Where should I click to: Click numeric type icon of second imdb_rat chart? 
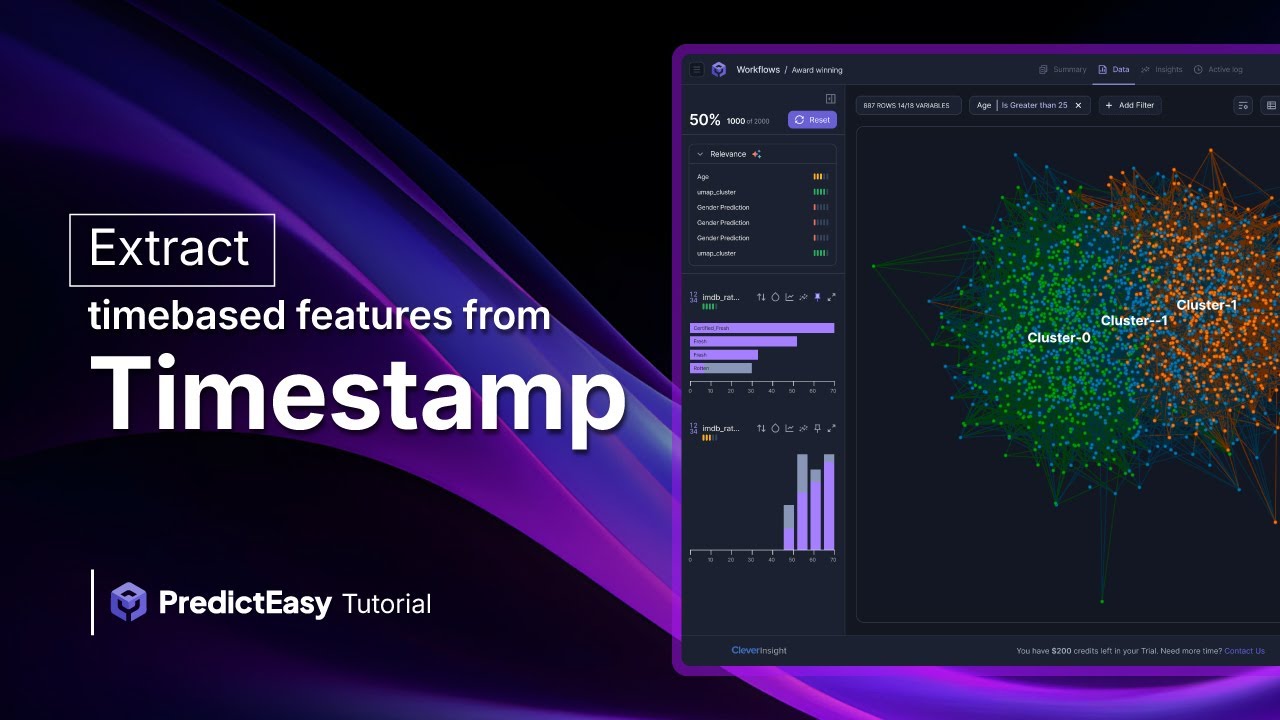[x=694, y=428]
